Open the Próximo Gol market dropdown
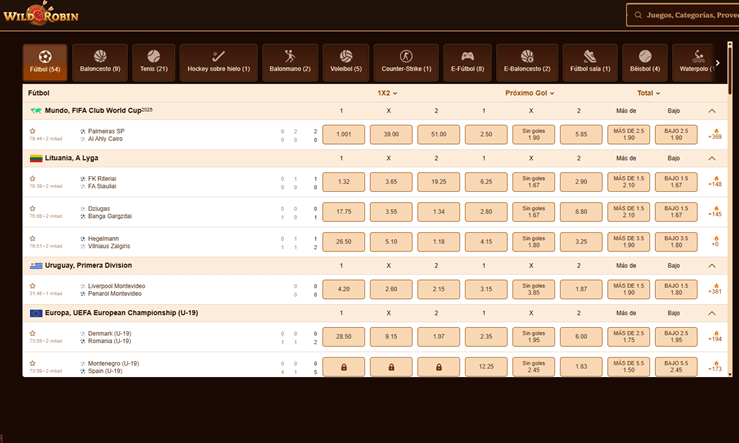 tap(530, 92)
